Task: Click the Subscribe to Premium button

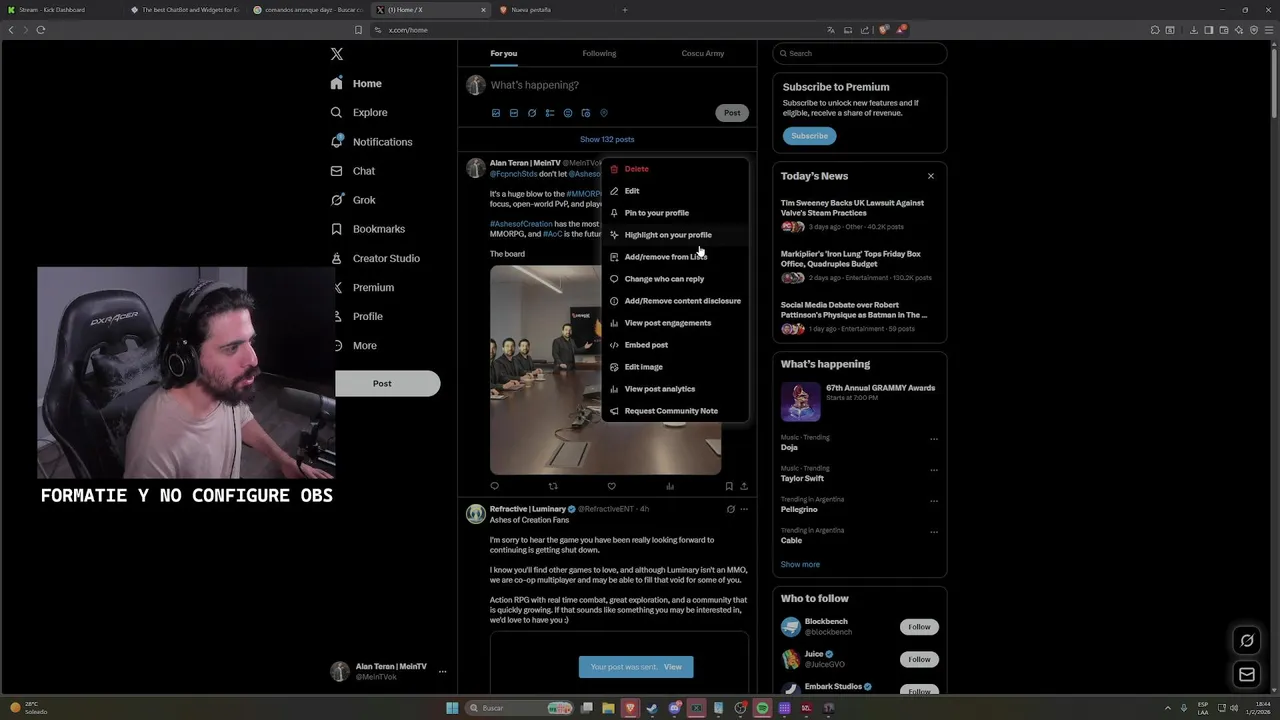Action: pos(809,136)
